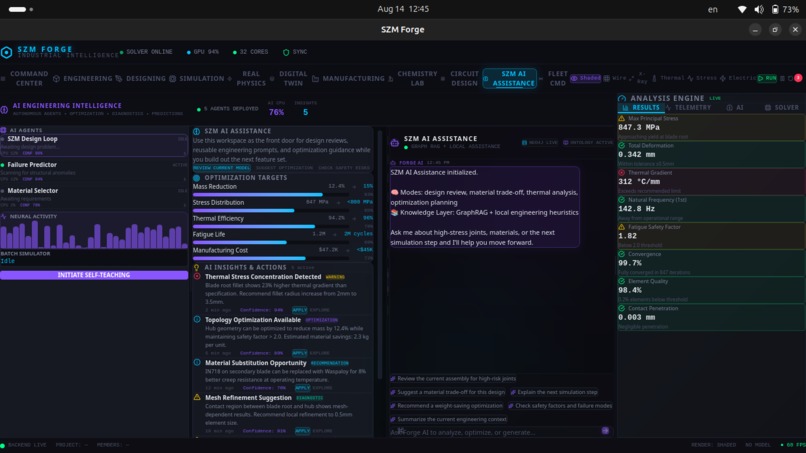Go to the Chemistry Lab section
The height and width of the screenshot is (453, 806).
417,78
